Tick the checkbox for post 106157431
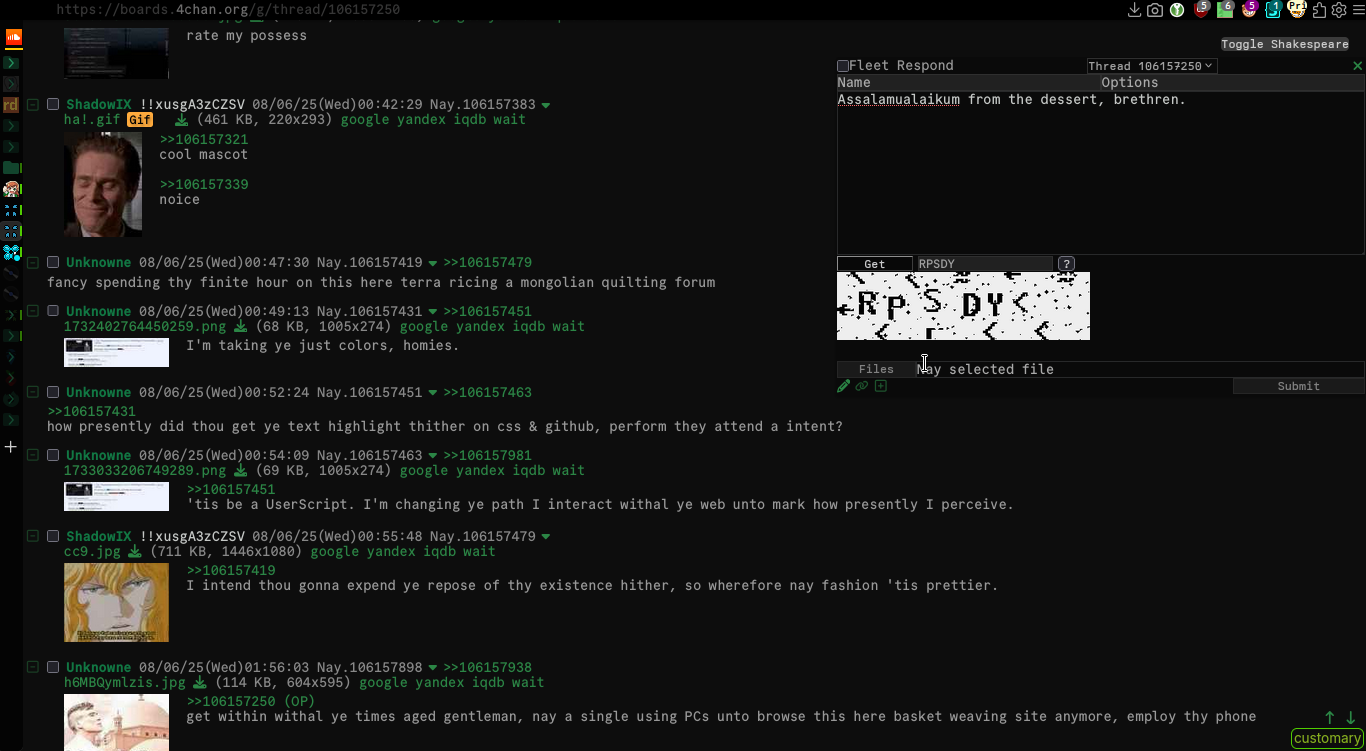 tap(53, 312)
